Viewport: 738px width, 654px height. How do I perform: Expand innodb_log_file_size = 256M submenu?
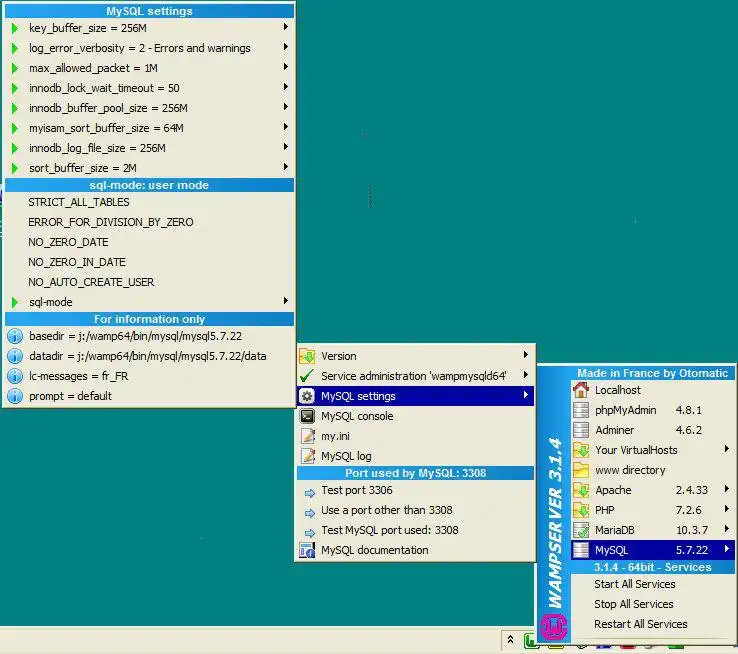[x=149, y=148]
